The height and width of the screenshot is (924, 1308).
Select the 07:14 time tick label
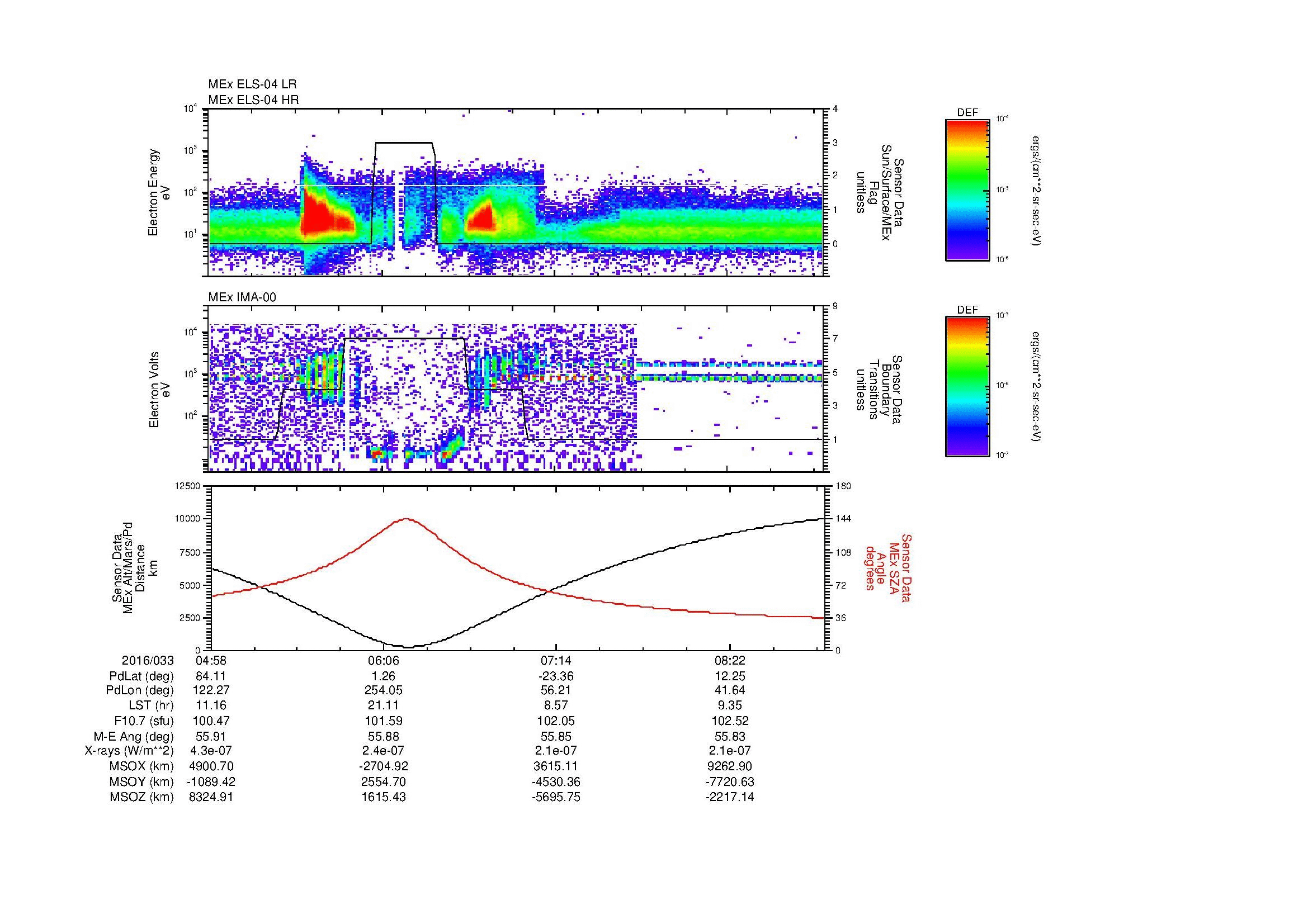556,661
